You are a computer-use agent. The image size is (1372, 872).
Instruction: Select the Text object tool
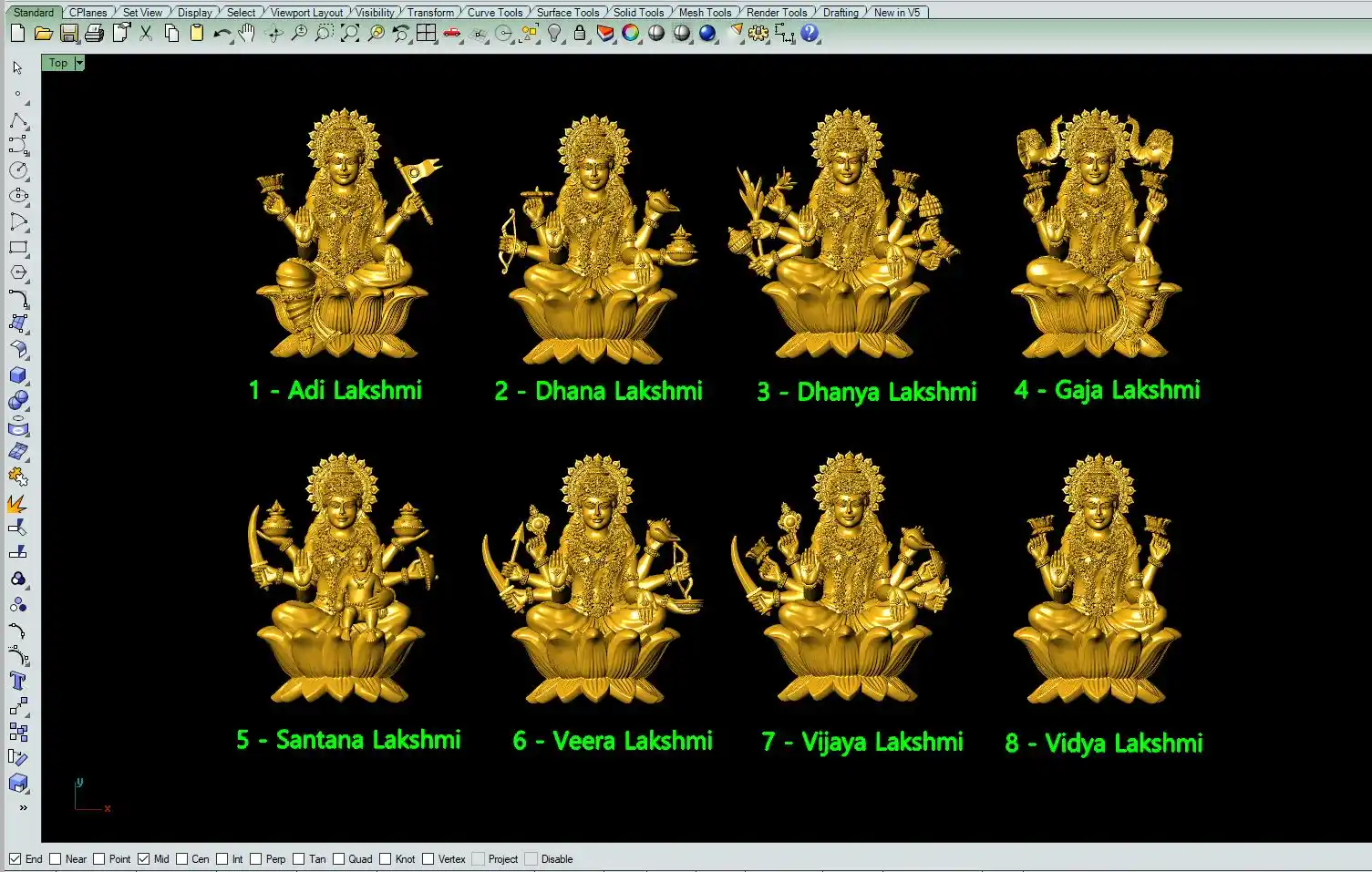click(17, 681)
